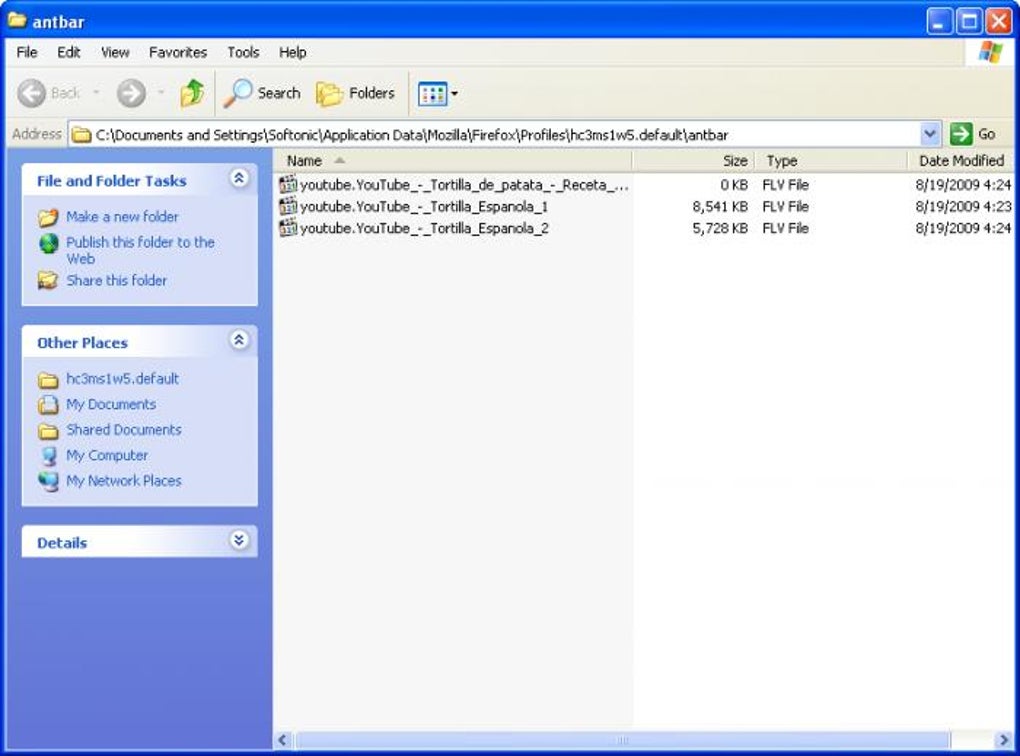Screen dimensions: 1020x756
Task: Open the My Computer link
Action: click(107, 455)
